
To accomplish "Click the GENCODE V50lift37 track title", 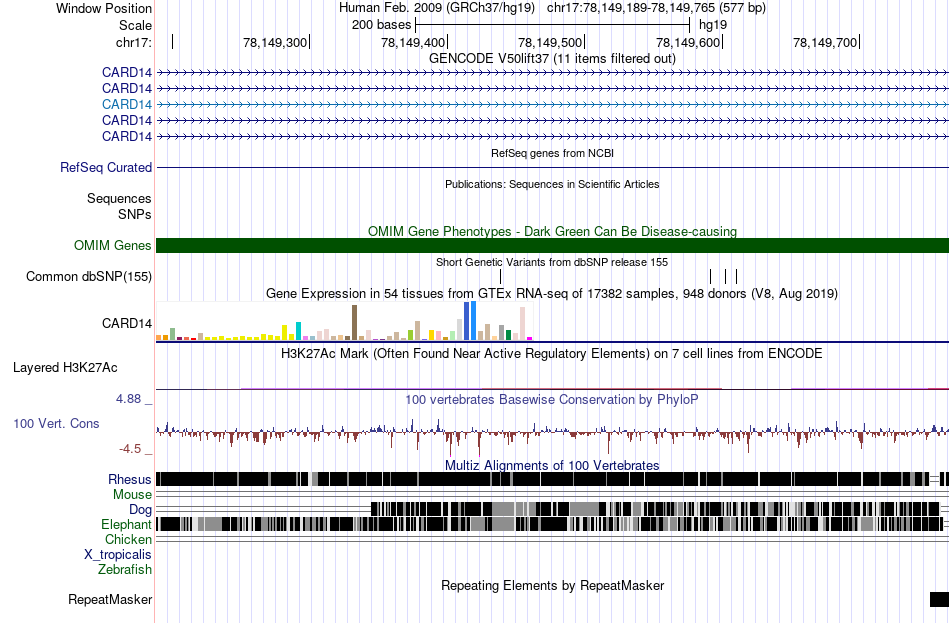I will (x=552, y=58).
